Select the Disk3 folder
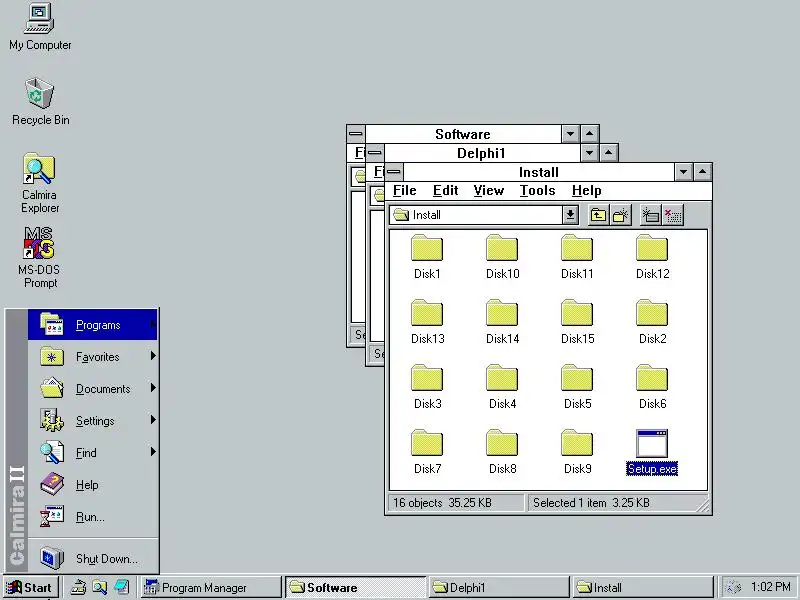Screen dimensions: 800x600 [427, 387]
